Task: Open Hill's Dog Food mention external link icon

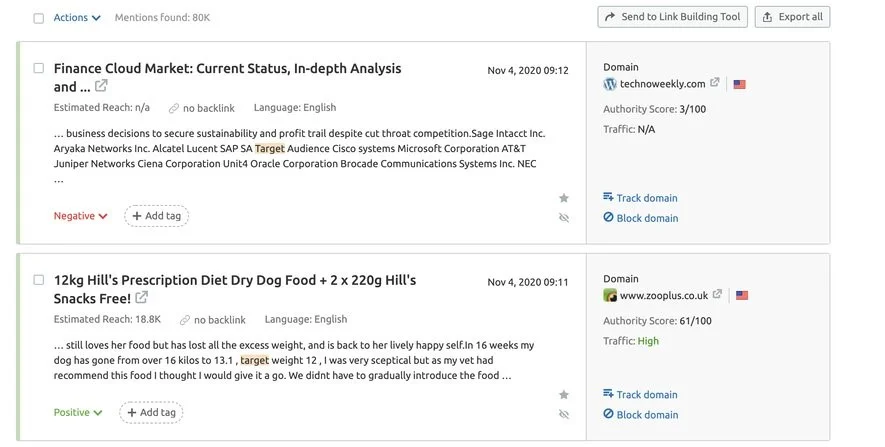Action: pos(142,297)
